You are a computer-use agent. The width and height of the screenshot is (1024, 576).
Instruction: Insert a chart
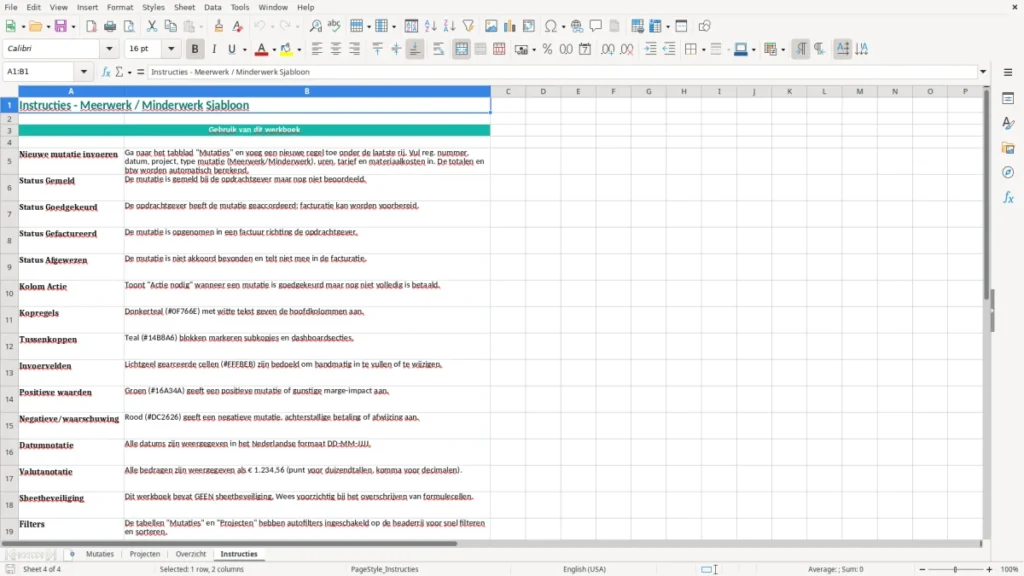click(x=510, y=26)
